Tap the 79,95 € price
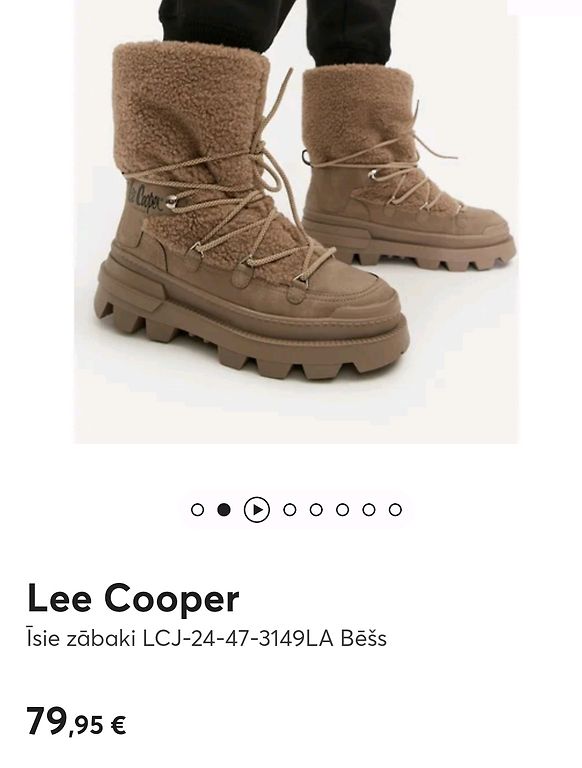 point(76,722)
